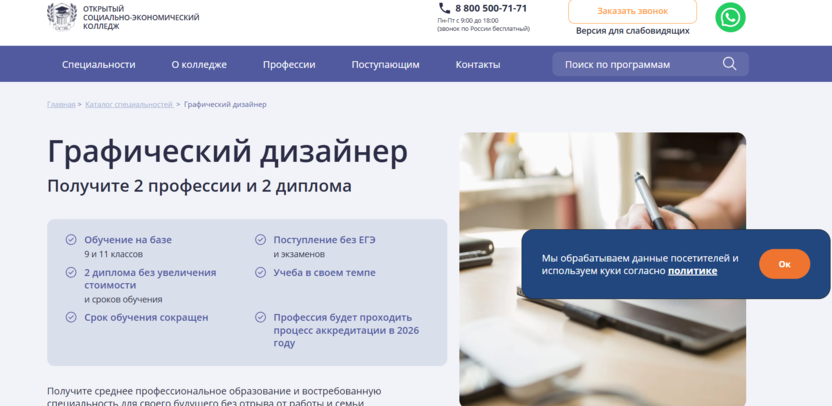Click the Графический дизайнер page heading
Screen dimensions: 832x406
228,151
